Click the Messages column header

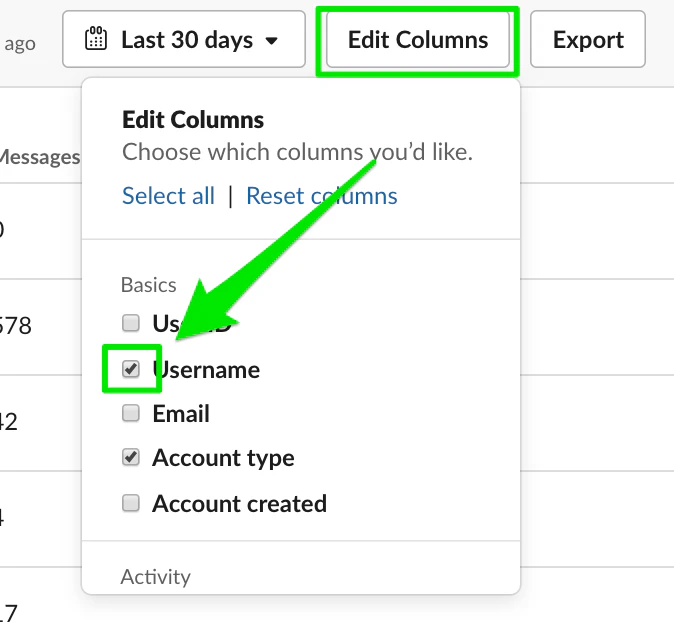click(40, 157)
